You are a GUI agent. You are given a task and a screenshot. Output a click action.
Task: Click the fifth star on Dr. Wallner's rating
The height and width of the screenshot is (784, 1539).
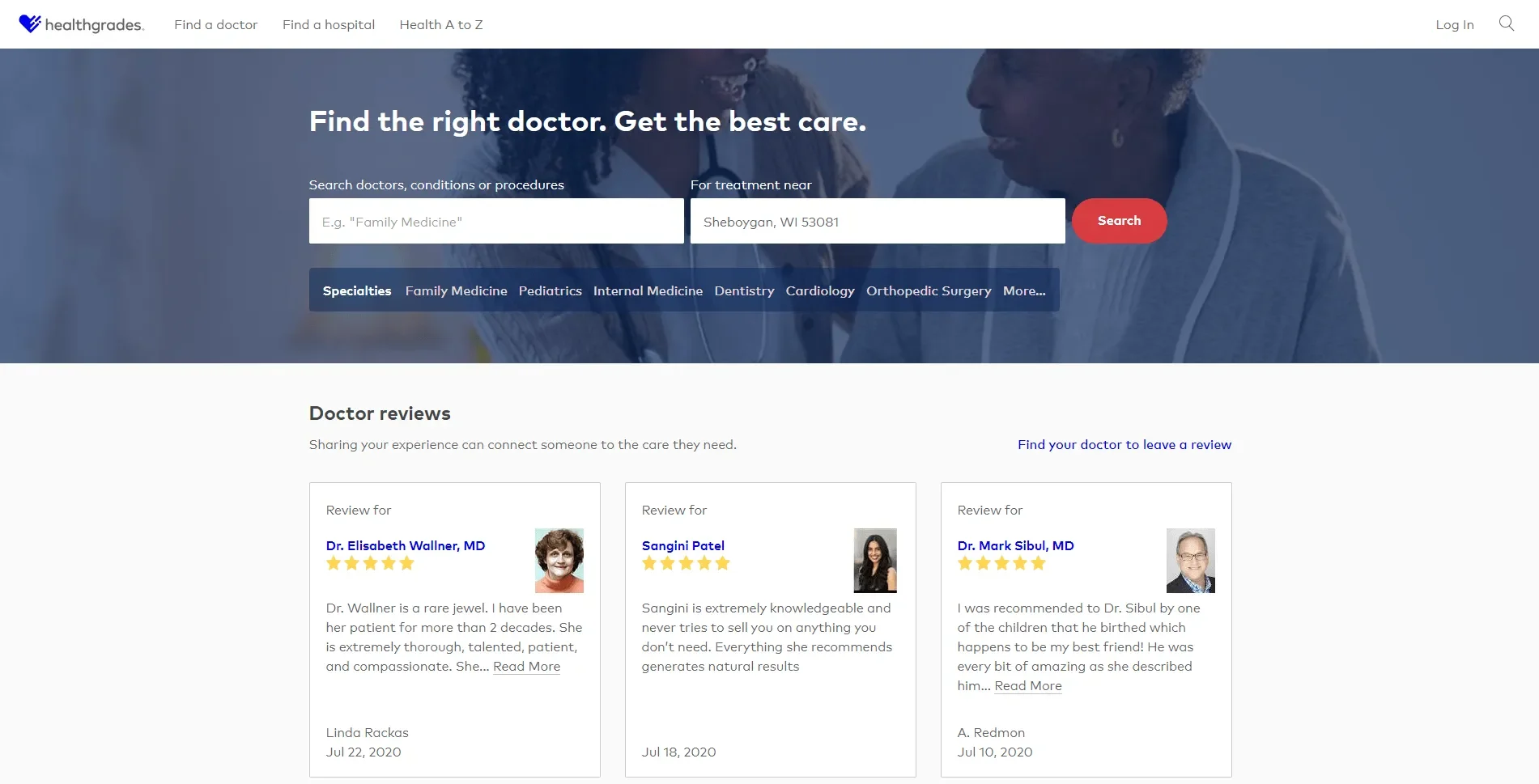coord(407,563)
